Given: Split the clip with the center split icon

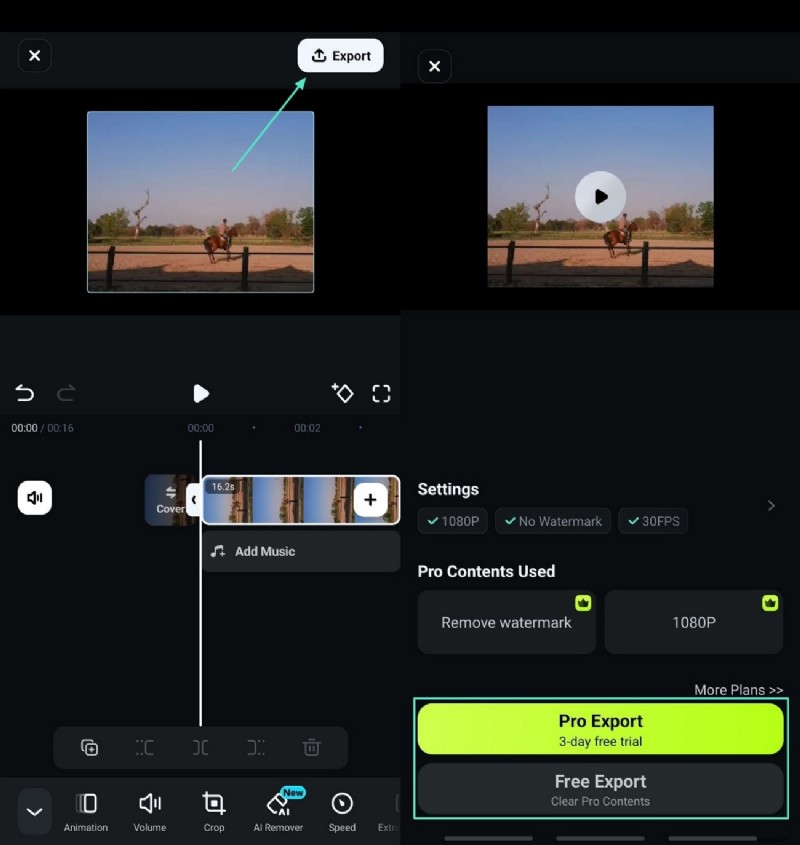Looking at the screenshot, I should pyautogui.click(x=200, y=747).
